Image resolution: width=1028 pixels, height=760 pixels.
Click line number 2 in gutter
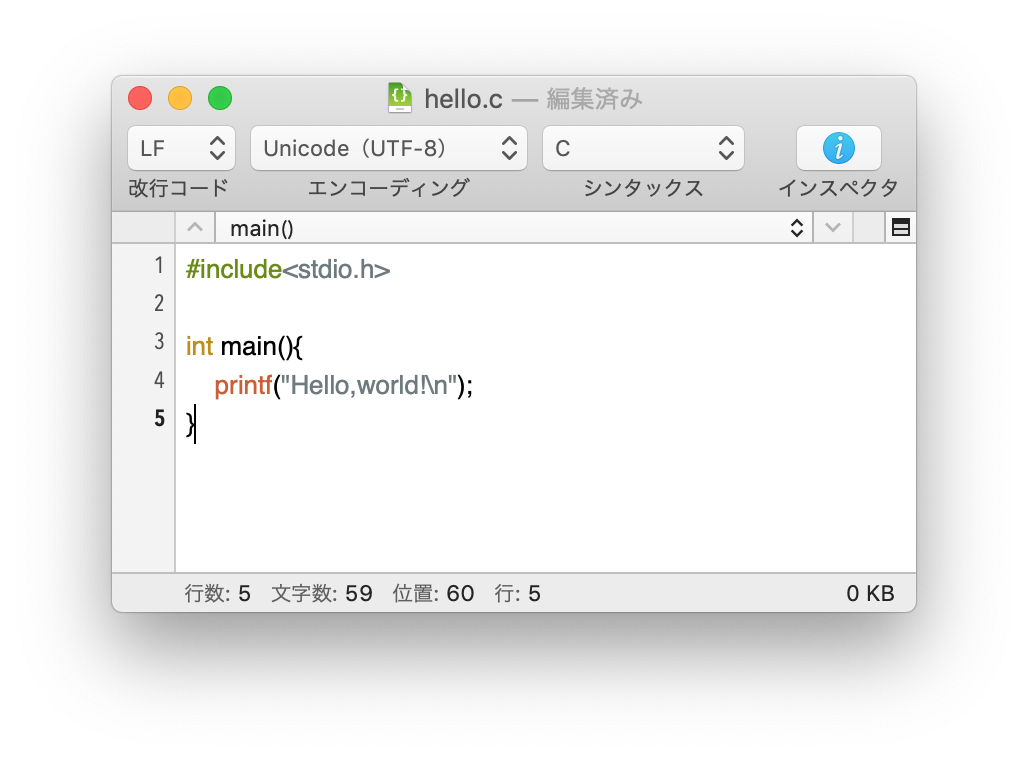159,304
